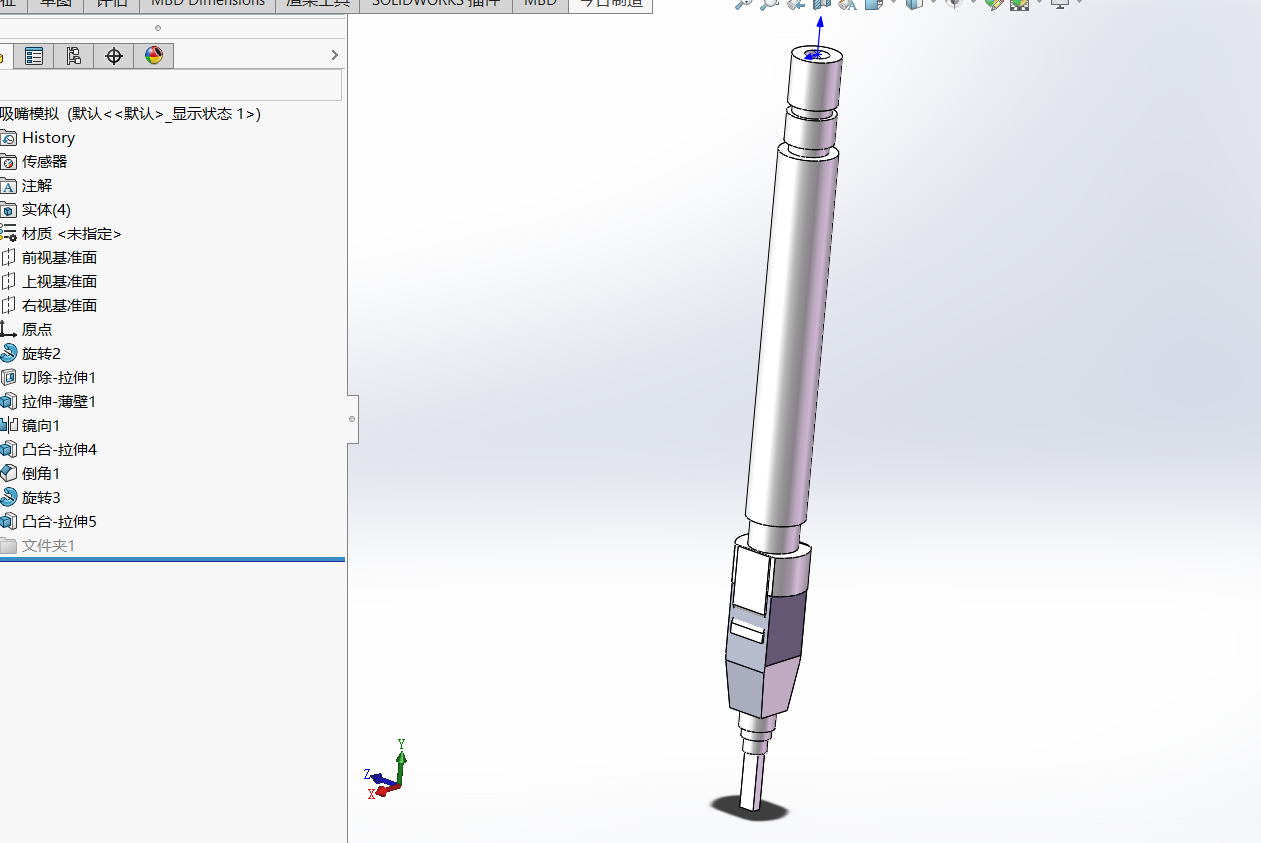Image resolution: width=1261 pixels, height=843 pixels.
Task: Click the monitor View Settings icon
Action: 1059,4
